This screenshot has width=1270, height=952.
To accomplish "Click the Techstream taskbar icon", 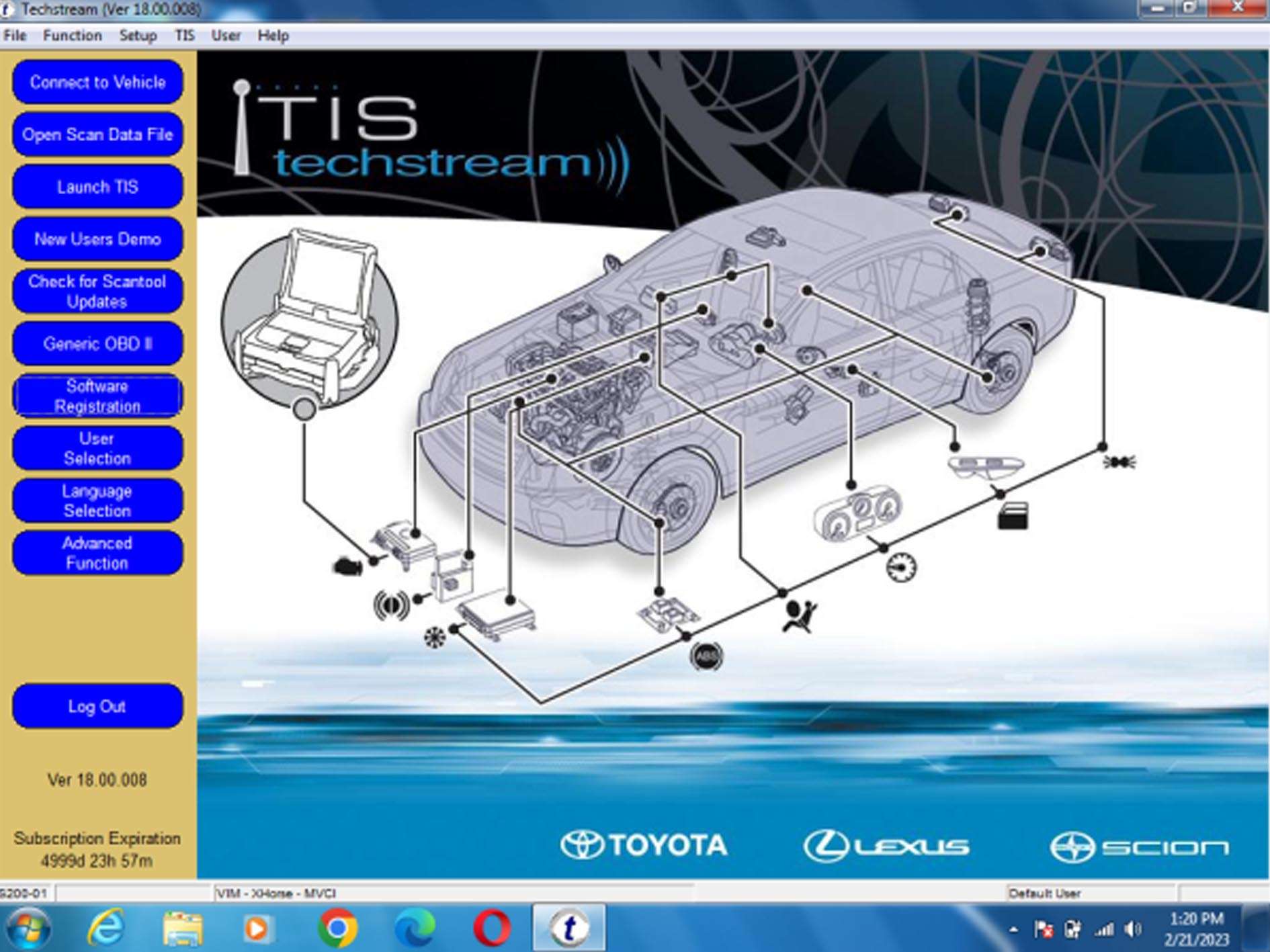I will coord(569,928).
